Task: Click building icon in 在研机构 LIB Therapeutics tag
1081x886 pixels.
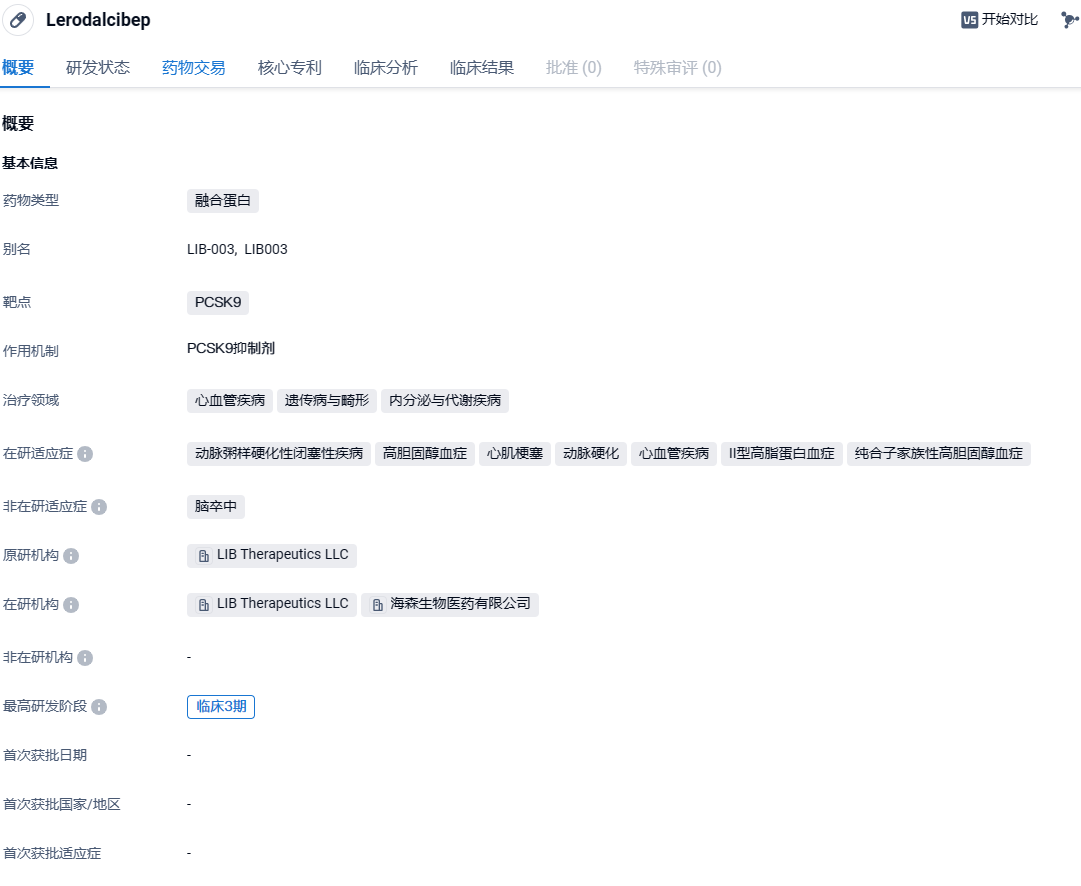Action: [204, 605]
